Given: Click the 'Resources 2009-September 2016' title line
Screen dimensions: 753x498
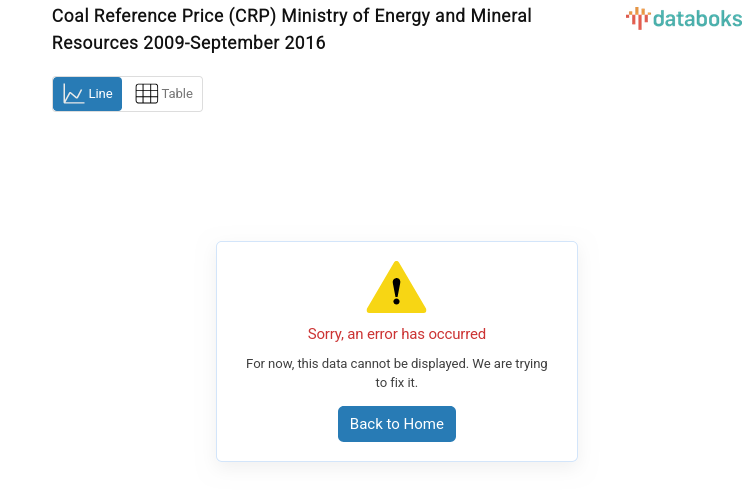Looking at the screenshot, I should pyautogui.click(x=188, y=43).
